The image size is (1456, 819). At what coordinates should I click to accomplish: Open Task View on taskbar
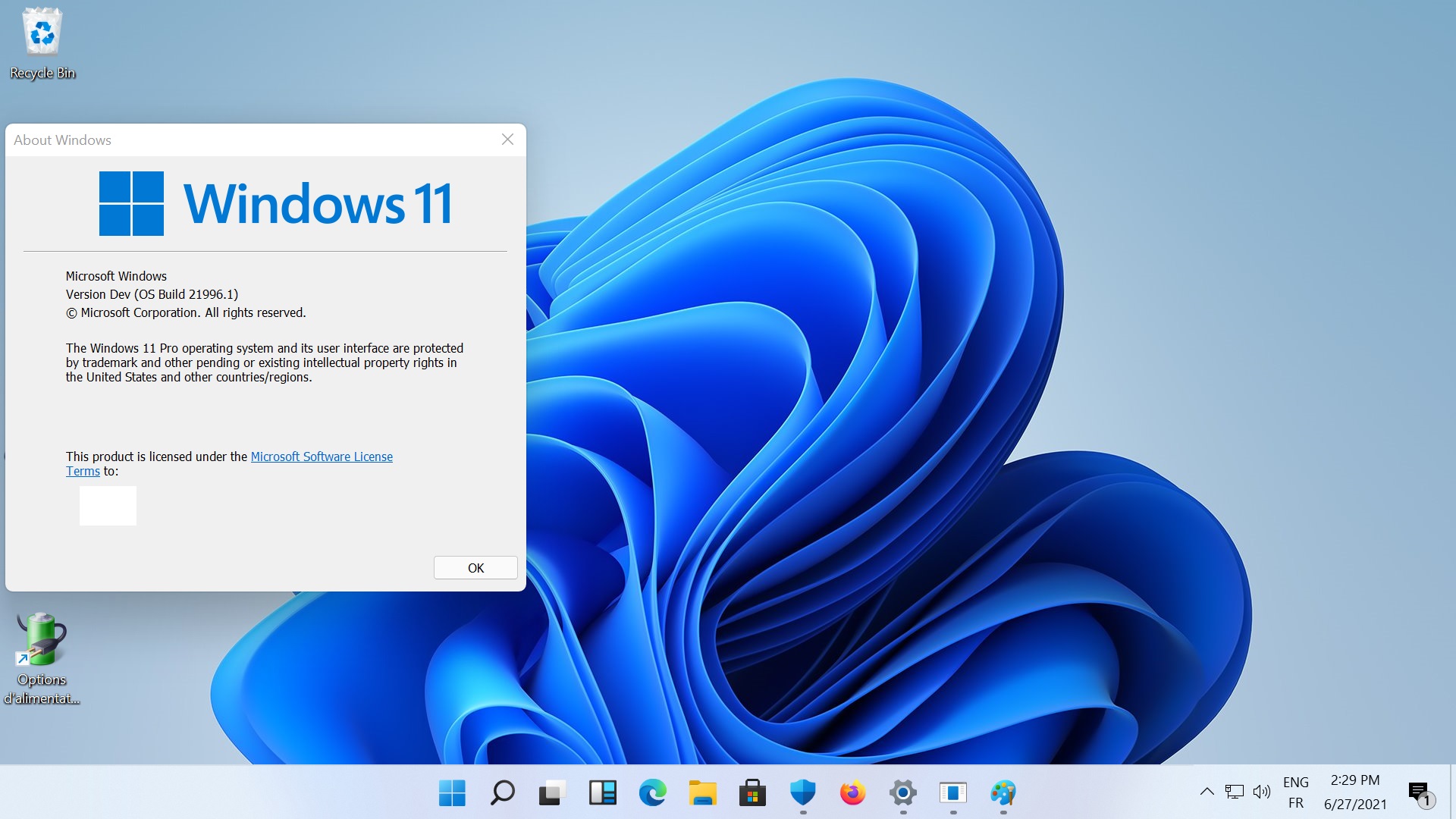552,793
